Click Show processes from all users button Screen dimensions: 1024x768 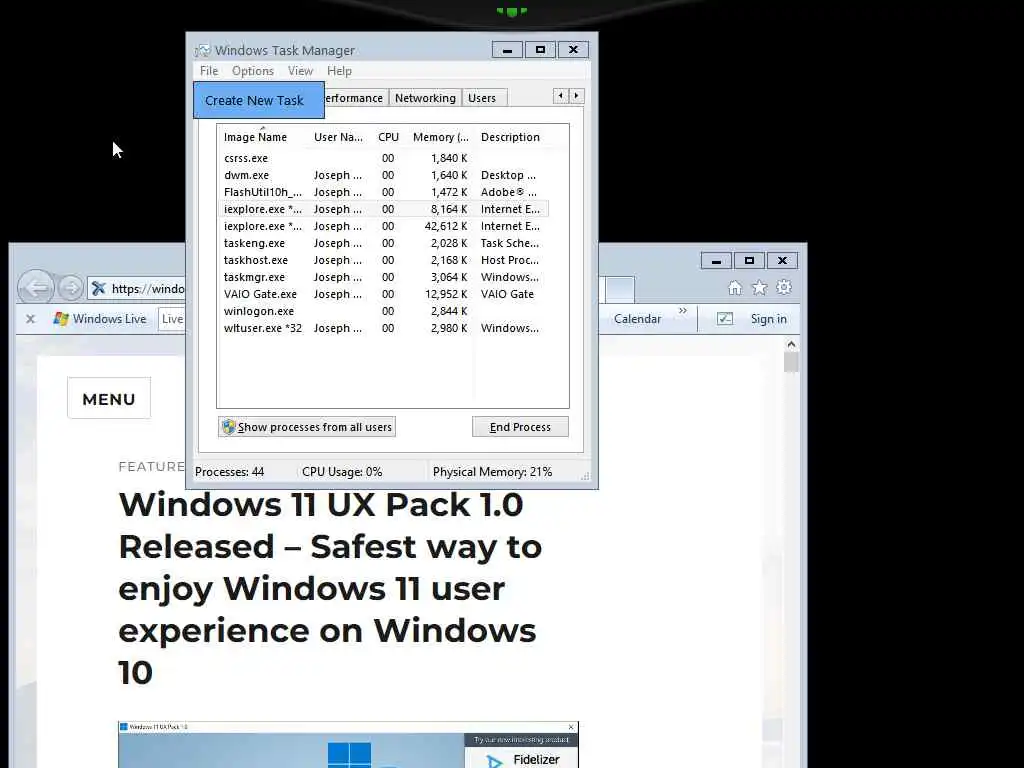click(307, 426)
